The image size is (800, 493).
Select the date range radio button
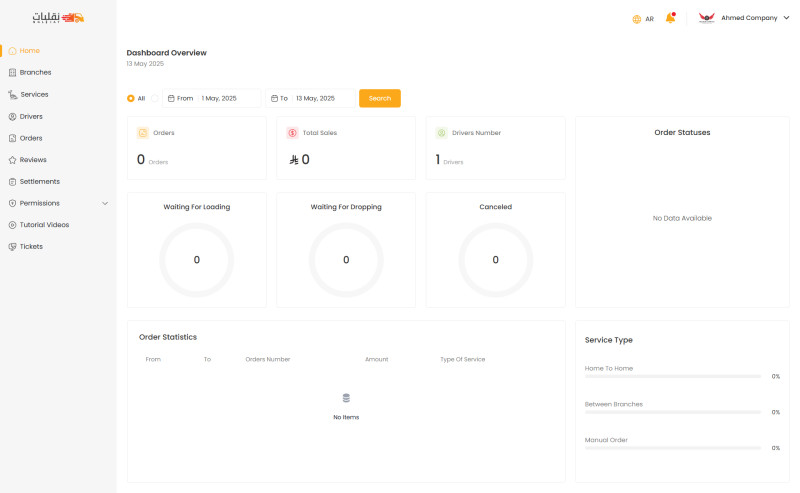point(154,98)
